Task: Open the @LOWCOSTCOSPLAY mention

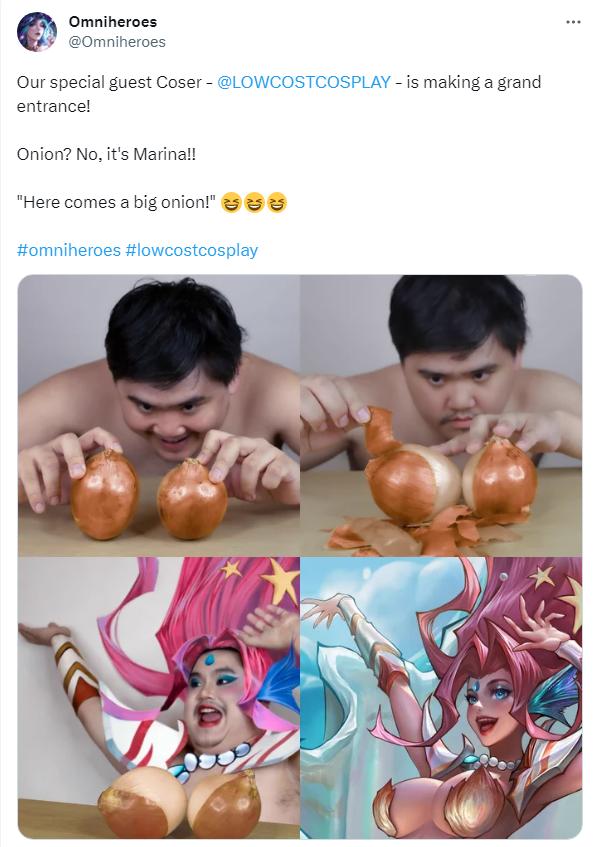Action: coord(303,82)
